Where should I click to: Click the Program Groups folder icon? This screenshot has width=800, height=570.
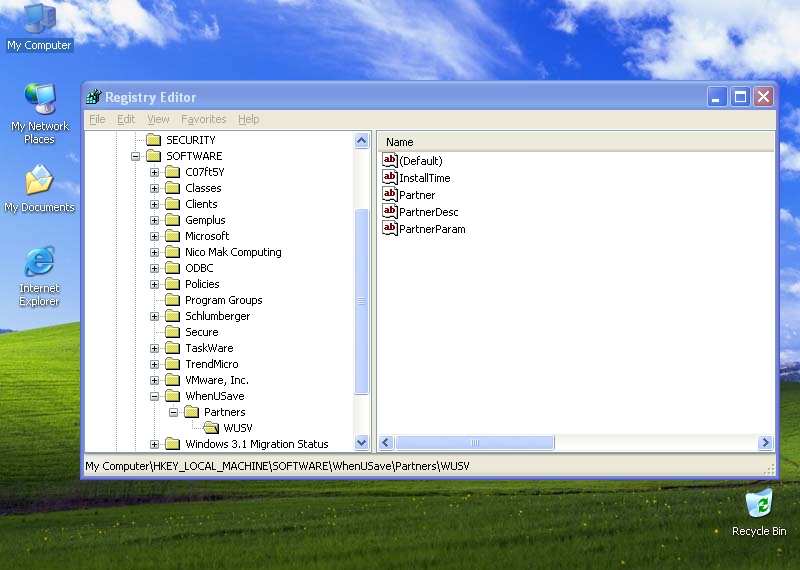pyautogui.click(x=173, y=300)
